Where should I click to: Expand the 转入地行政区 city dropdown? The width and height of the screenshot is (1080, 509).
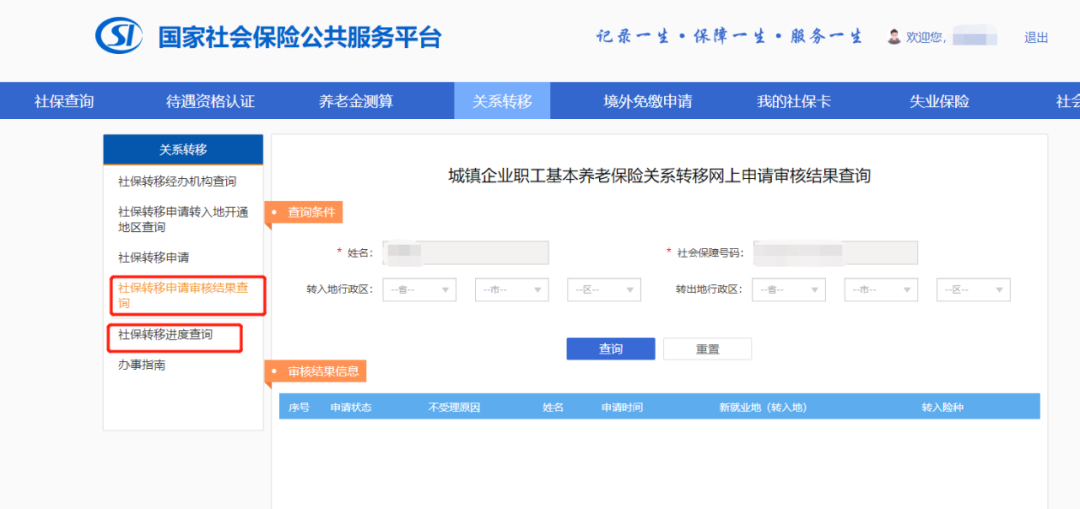point(512,290)
